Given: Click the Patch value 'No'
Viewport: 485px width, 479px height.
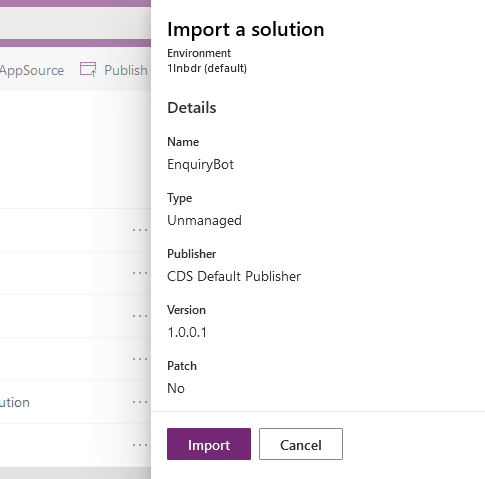Looking at the screenshot, I should click(x=176, y=388).
